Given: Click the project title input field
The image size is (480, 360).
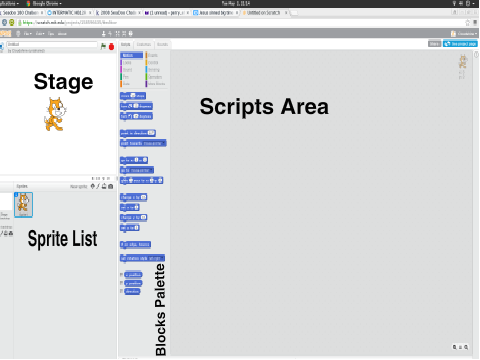Looking at the screenshot, I should tap(52, 44).
